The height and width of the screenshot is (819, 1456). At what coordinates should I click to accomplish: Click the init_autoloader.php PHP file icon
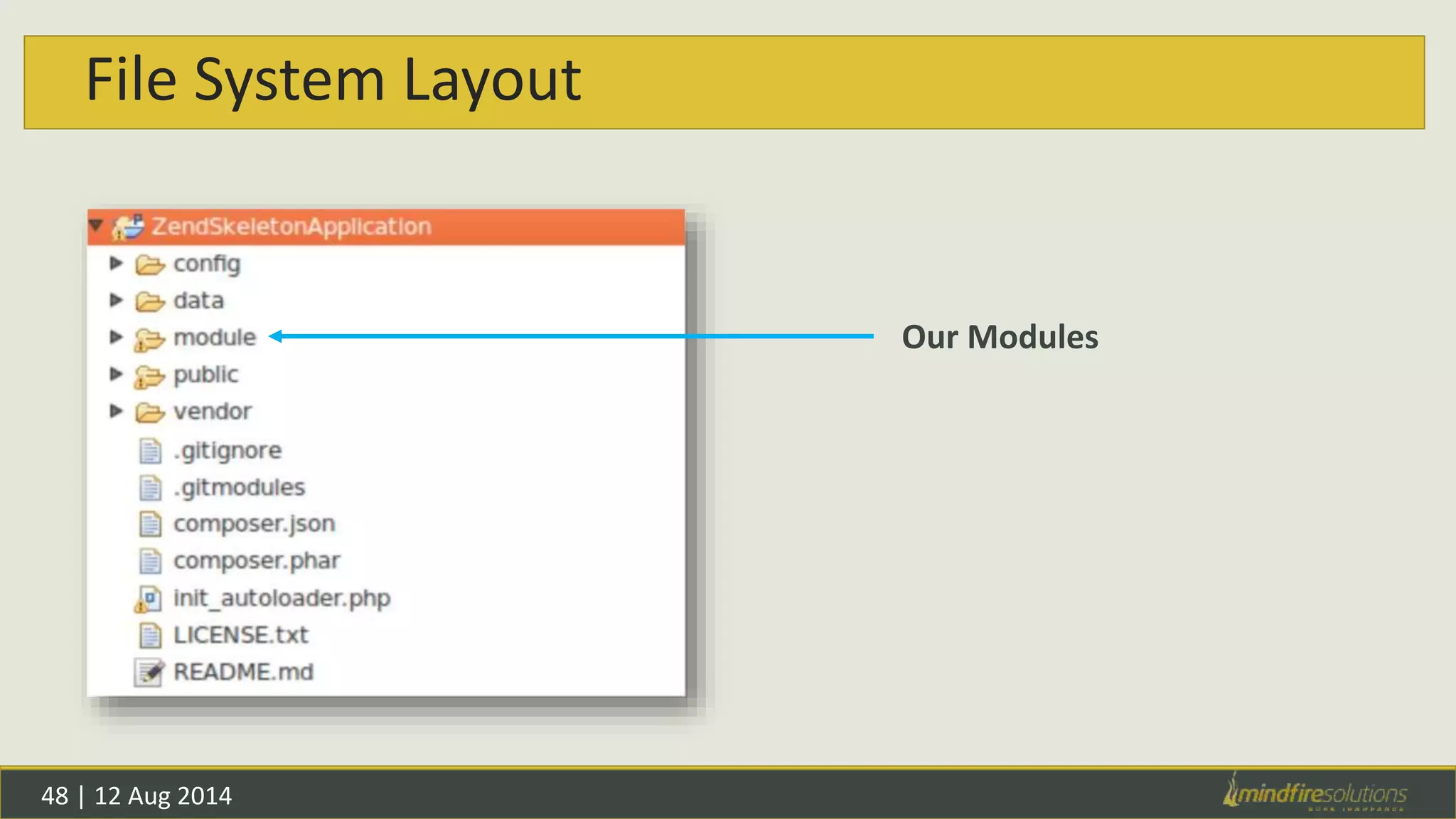click(148, 599)
